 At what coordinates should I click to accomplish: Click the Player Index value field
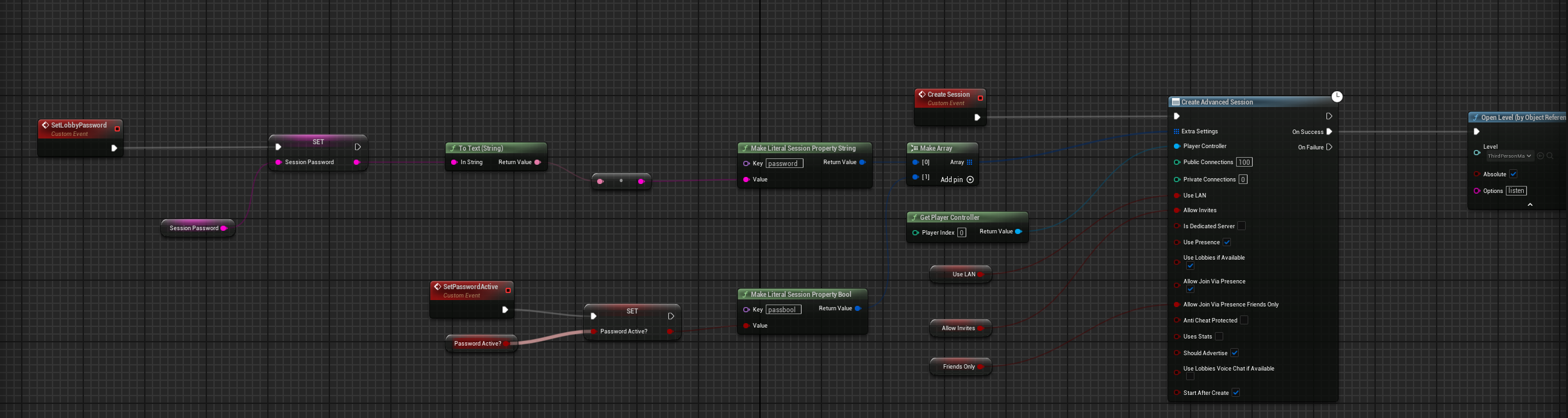[961, 233]
